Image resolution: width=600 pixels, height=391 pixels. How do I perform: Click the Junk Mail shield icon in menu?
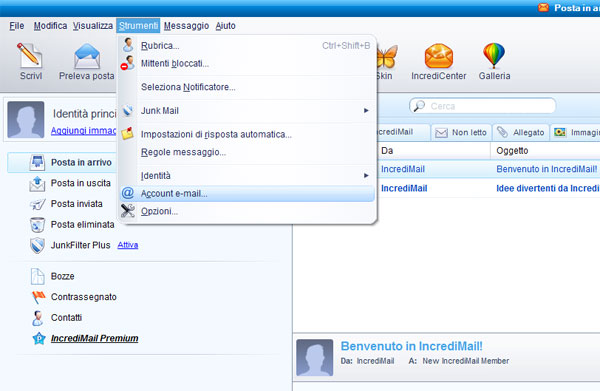point(127,111)
